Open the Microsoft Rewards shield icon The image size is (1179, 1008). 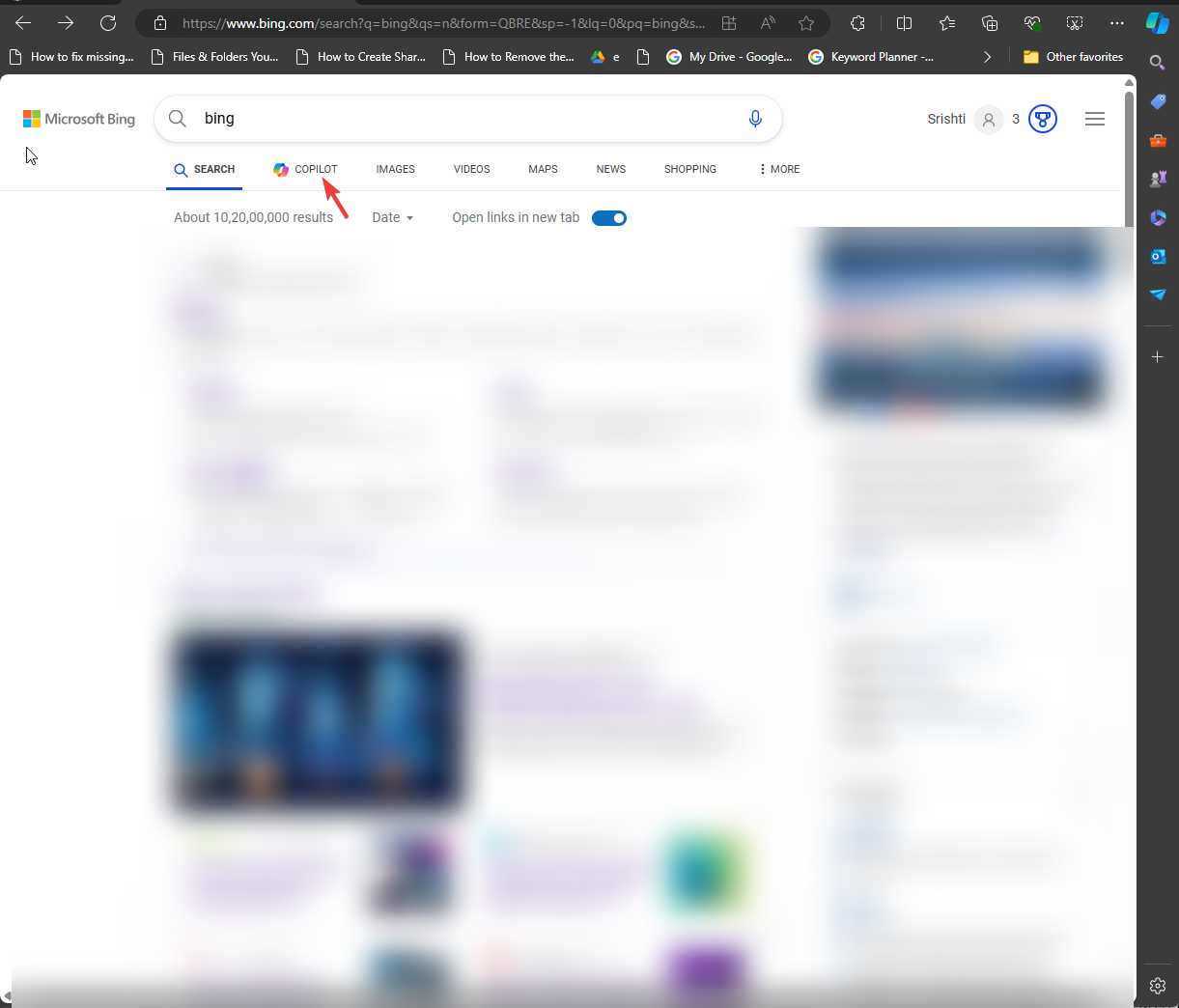(1042, 119)
